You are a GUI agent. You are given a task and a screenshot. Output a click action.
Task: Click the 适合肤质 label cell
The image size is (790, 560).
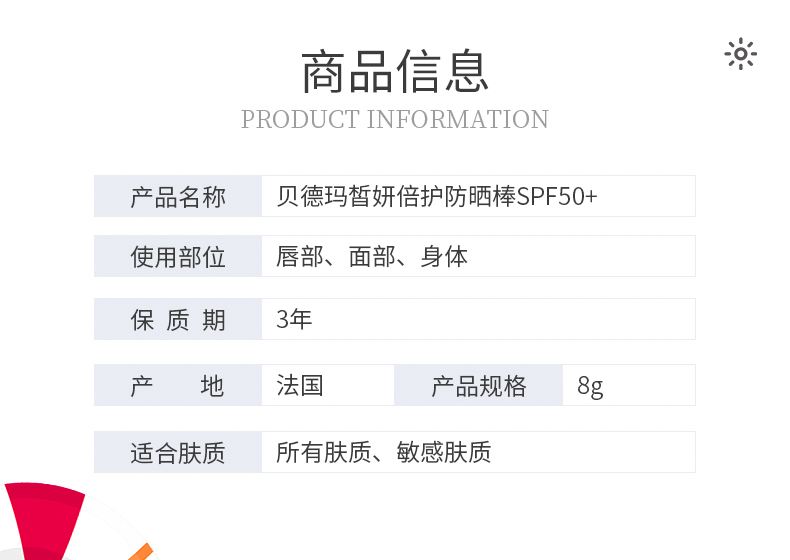point(178,452)
